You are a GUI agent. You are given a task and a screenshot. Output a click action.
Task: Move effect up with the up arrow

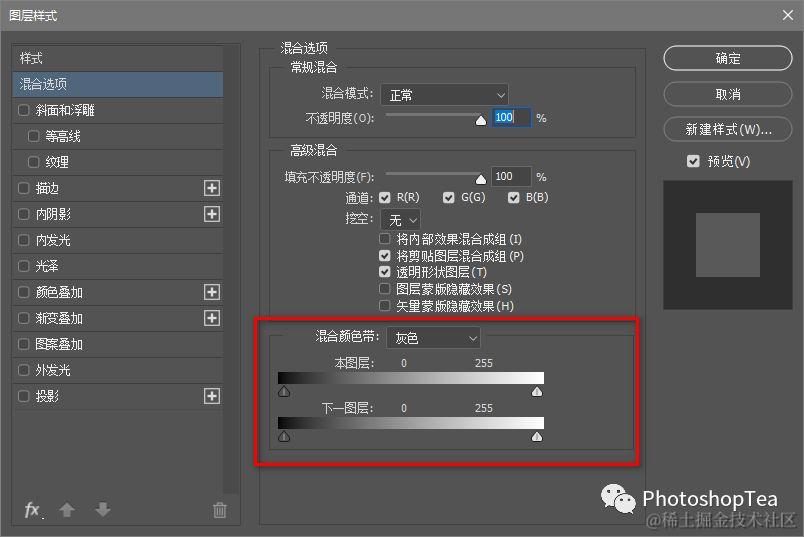[x=67, y=510]
